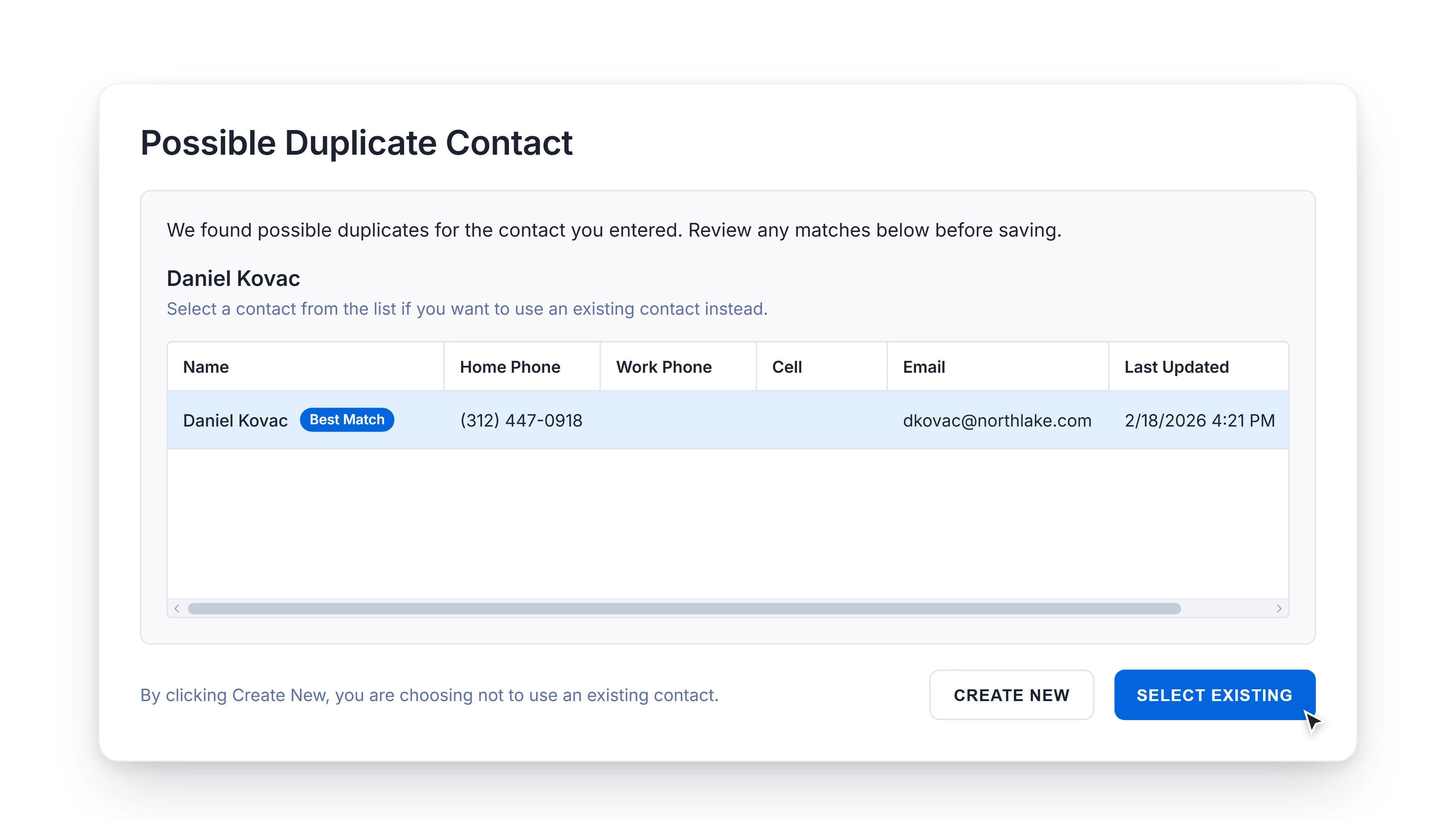Image resolution: width=1456 pixels, height=819 pixels.
Task: Click the phone number (312) 447-0918
Action: click(x=521, y=420)
